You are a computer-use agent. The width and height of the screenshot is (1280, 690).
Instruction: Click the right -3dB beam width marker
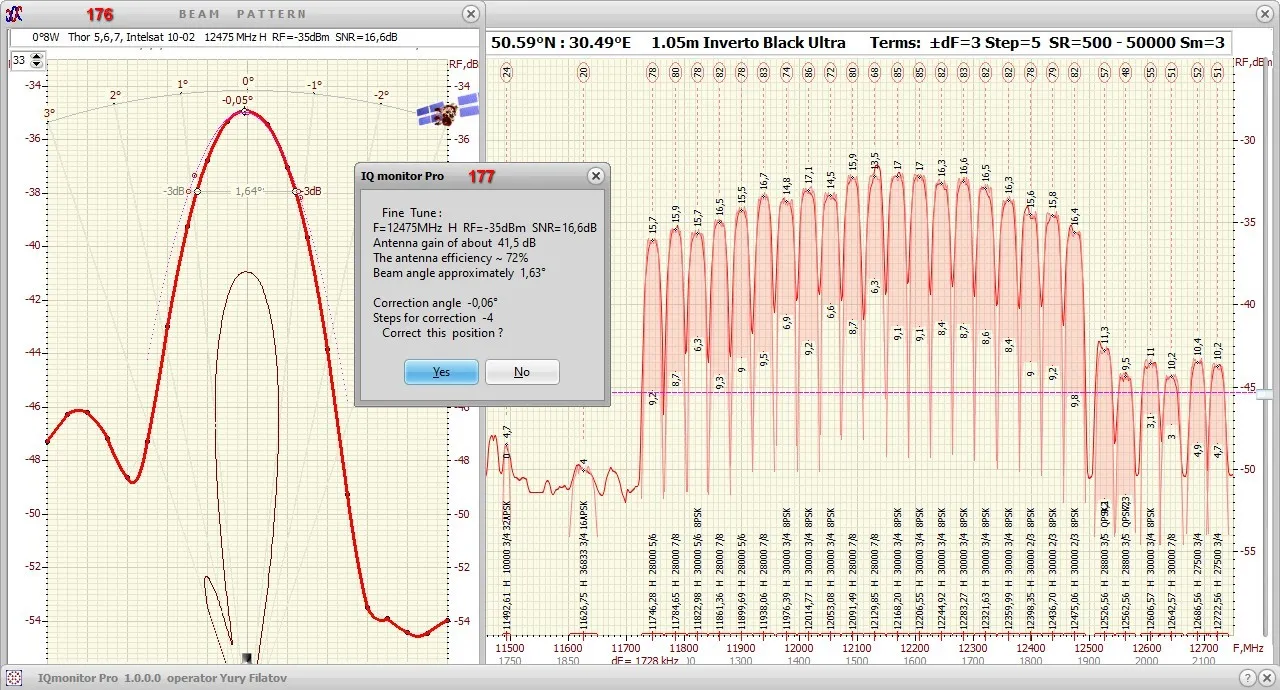pyautogui.click(x=296, y=191)
